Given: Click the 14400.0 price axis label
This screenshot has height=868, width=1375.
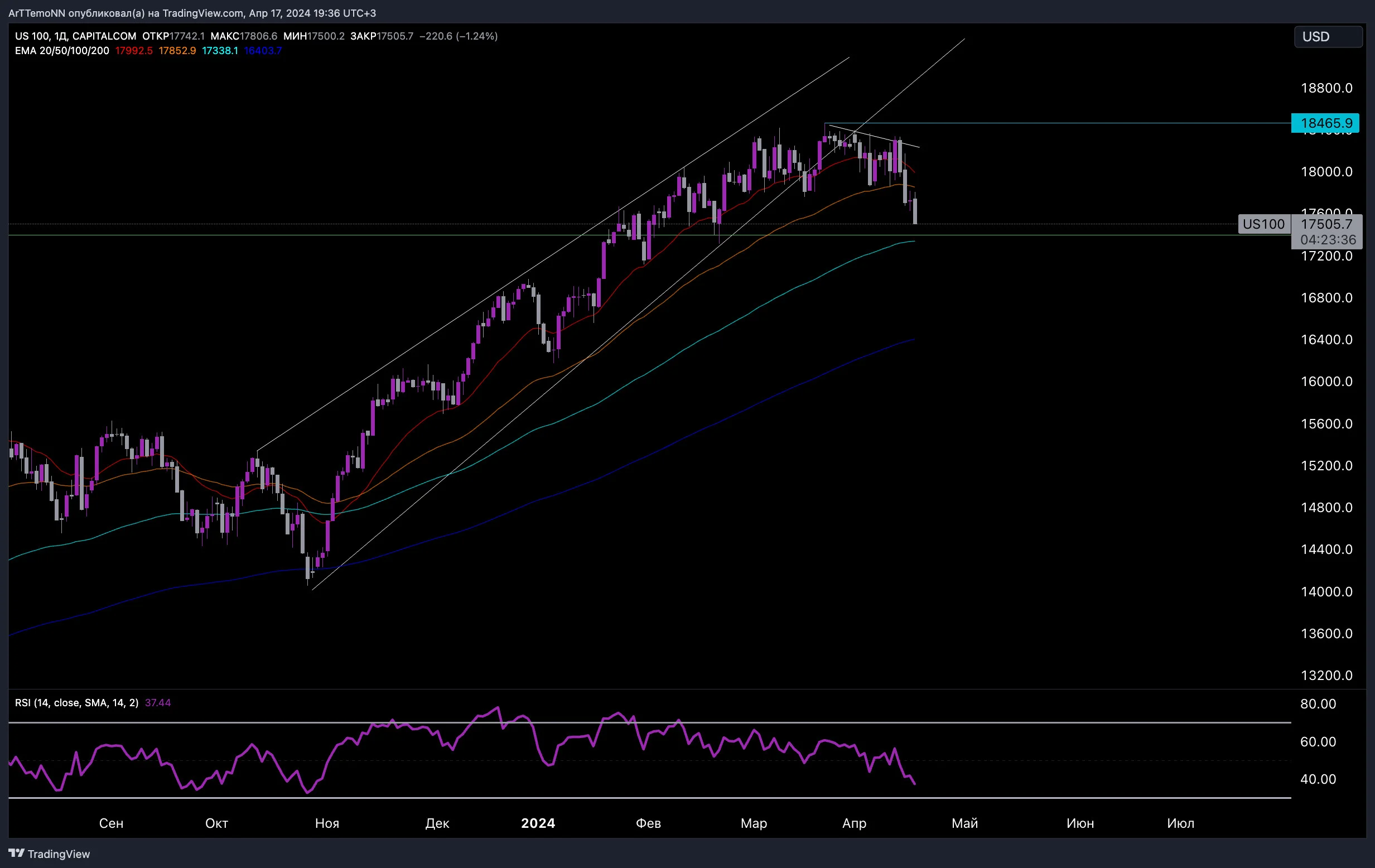Looking at the screenshot, I should click(1326, 549).
